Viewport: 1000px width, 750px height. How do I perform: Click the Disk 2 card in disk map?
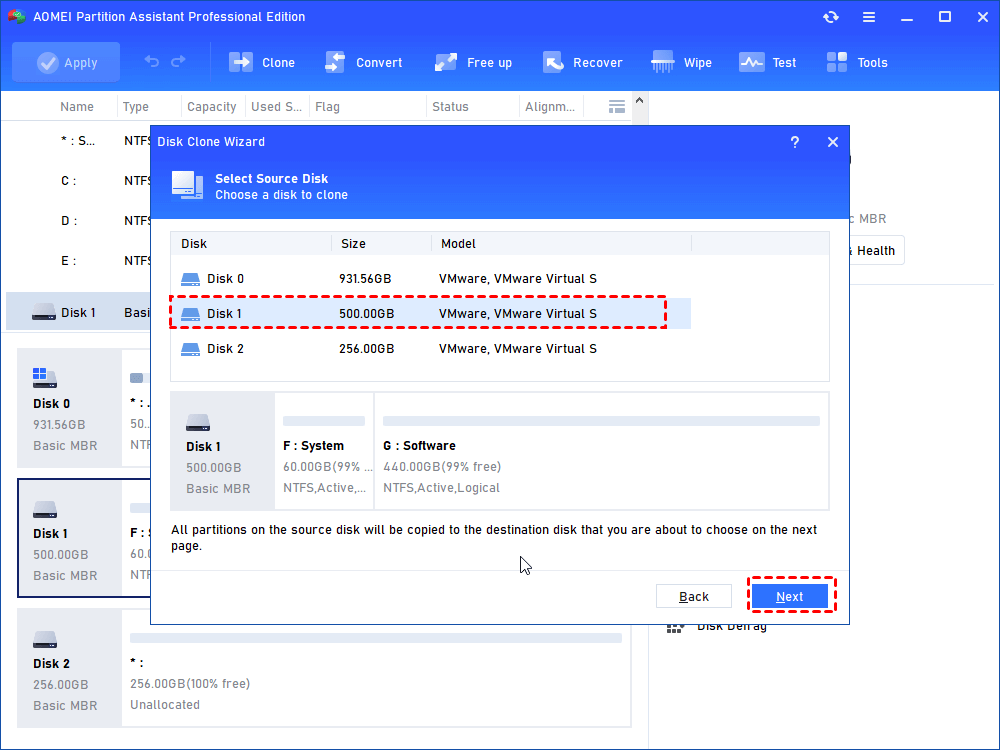pos(70,668)
